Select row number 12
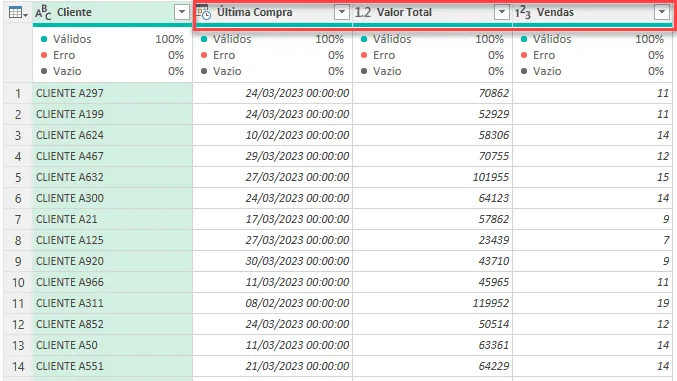The image size is (677, 381). pos(18,324)
